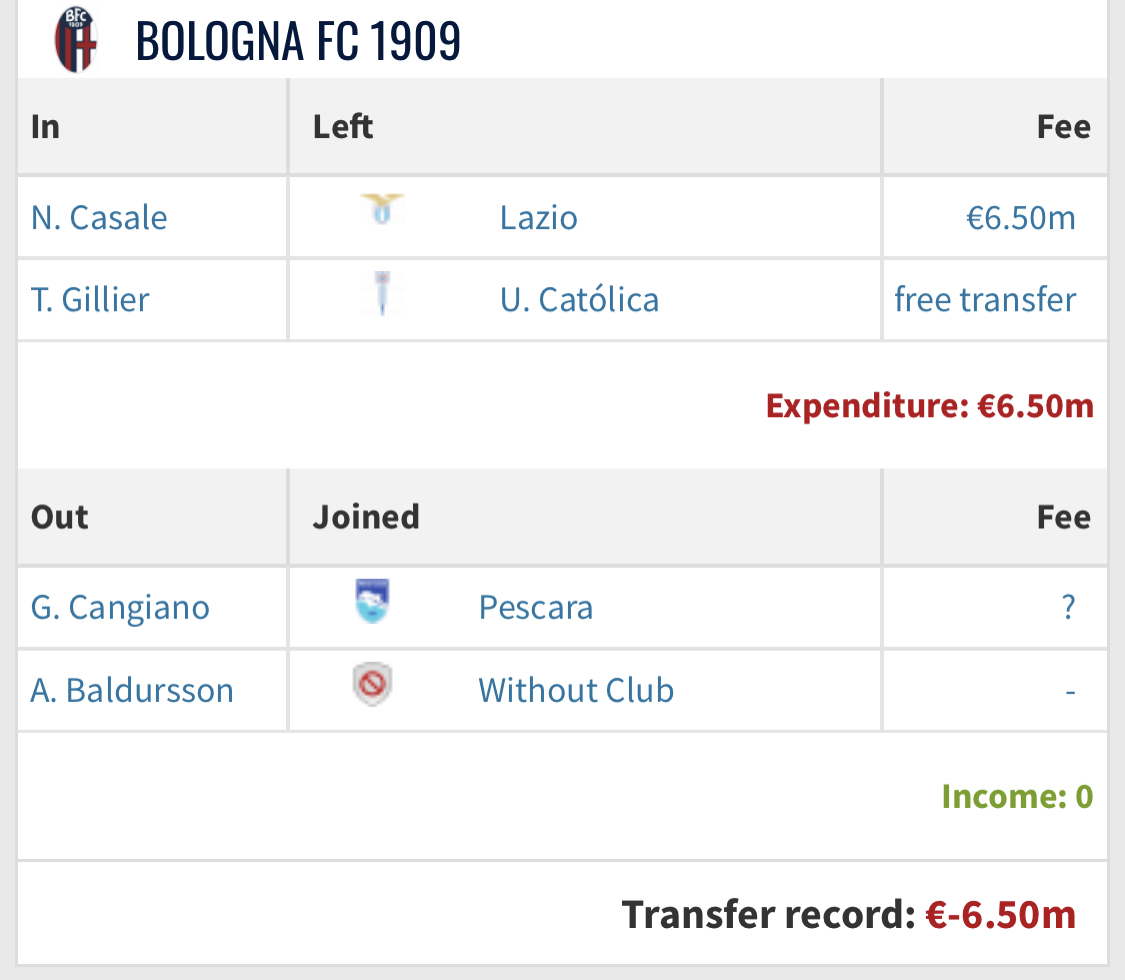
Task: Click the question mark fee for Cangiano
Action: click(1068, 608)
